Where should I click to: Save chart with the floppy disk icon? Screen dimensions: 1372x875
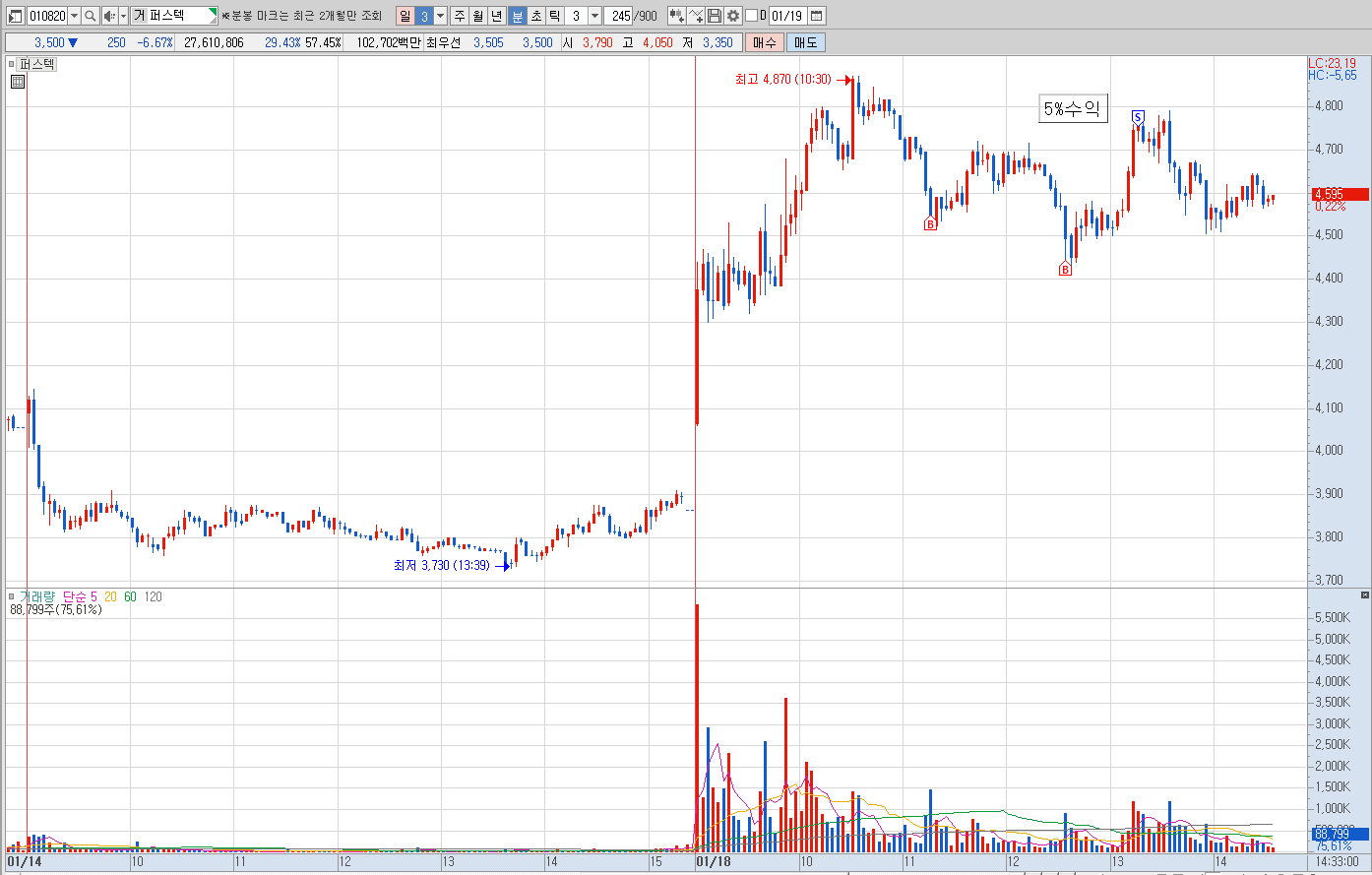(715, 16)
